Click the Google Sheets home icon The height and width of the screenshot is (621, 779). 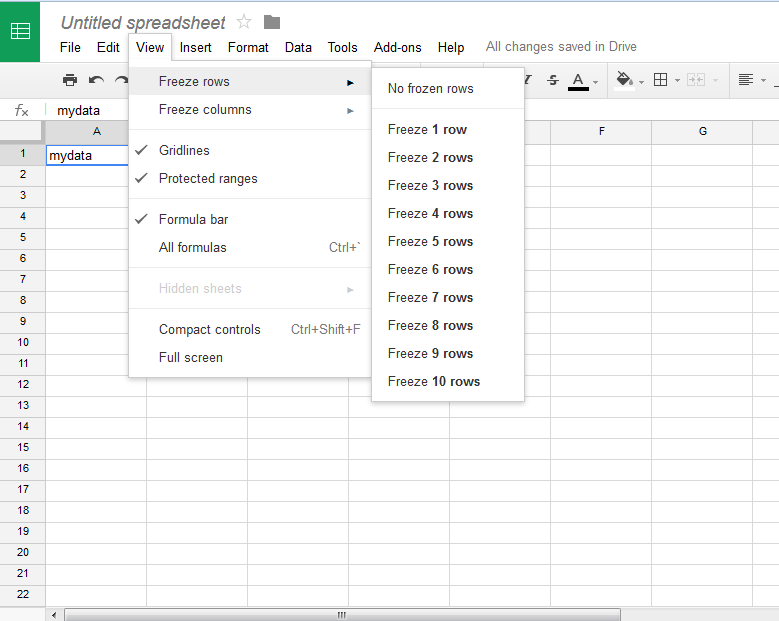point(20,31)
